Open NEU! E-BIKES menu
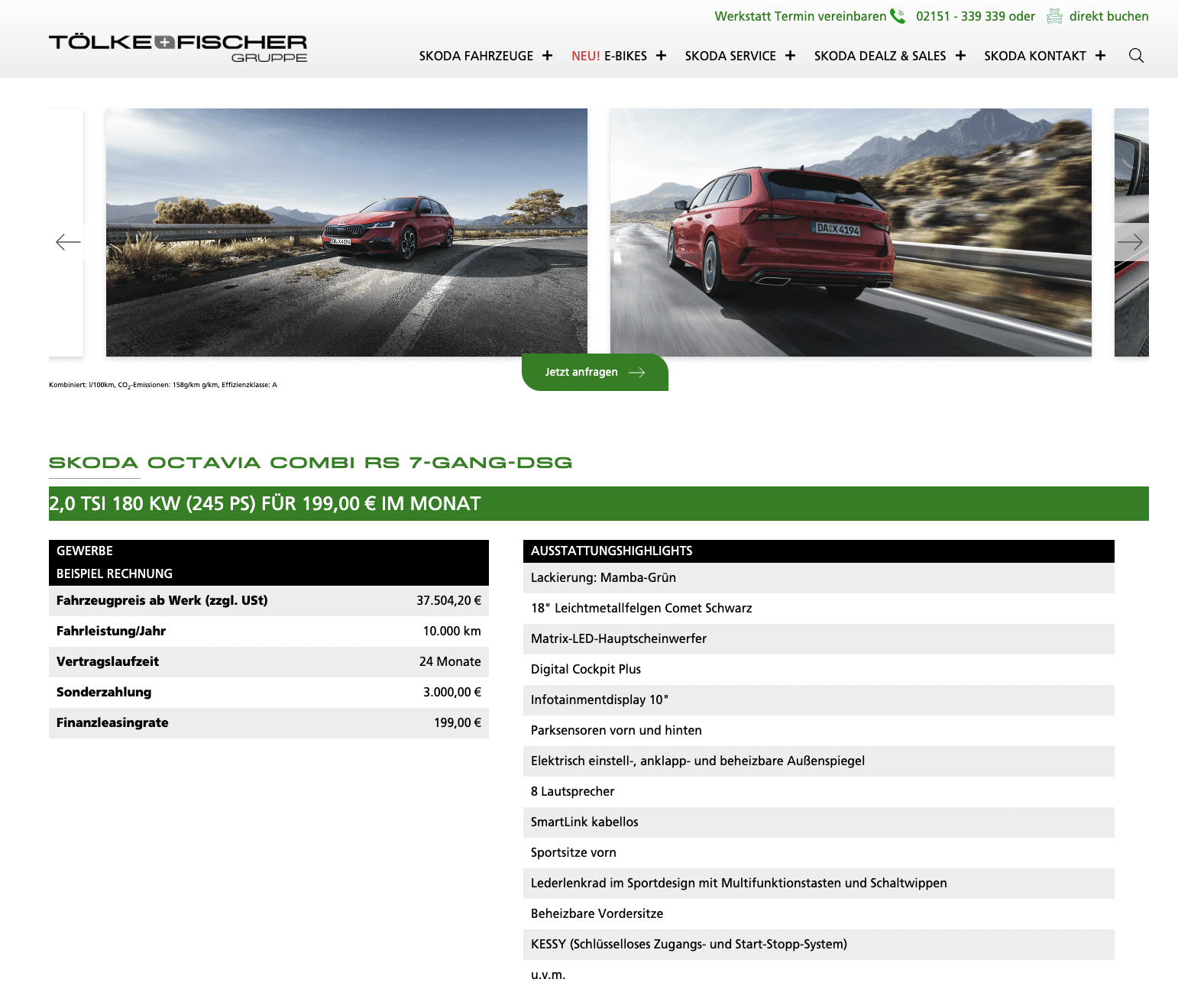The height and width of the screenshot is (1008, 1178). 609,56
